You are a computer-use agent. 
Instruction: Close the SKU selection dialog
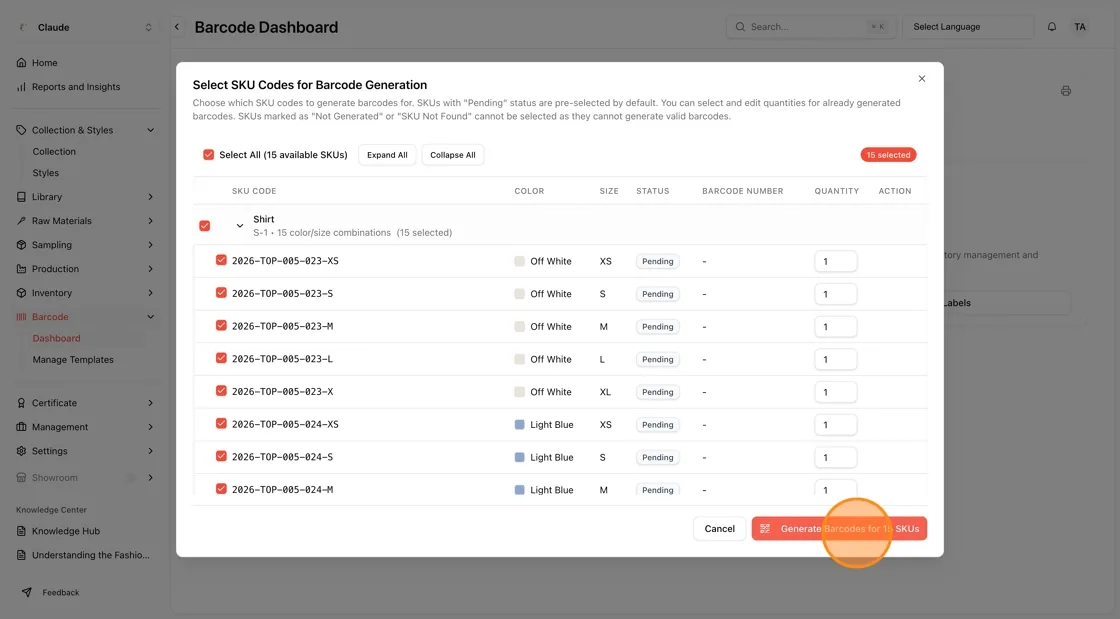pos(921,79)
